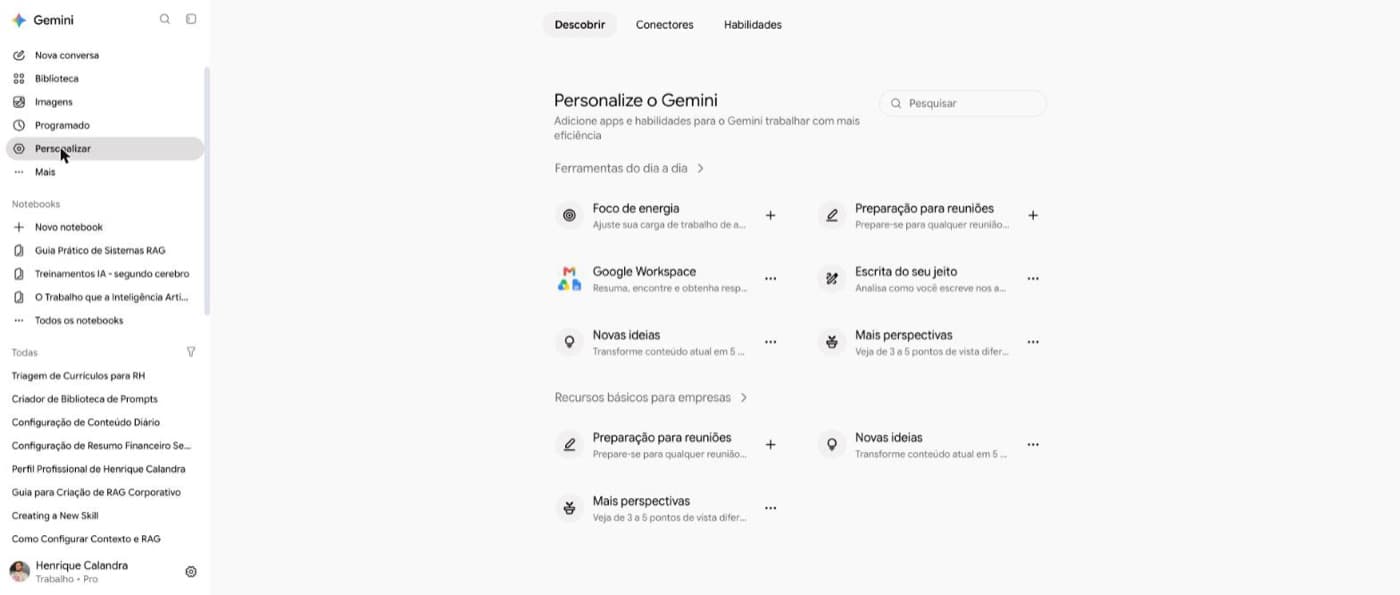Add Foco de energia with plus icon

[770, 215]
